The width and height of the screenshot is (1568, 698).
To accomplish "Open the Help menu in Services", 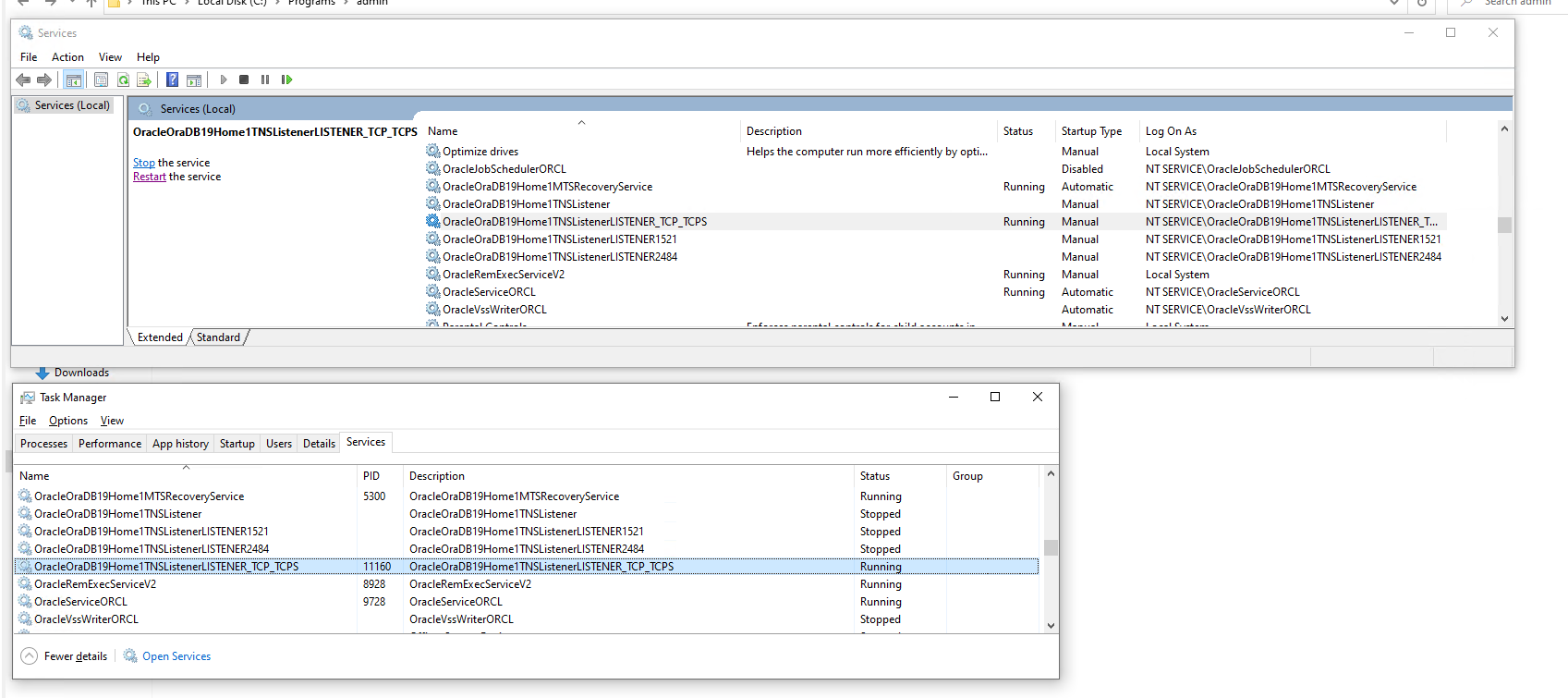I will (148, 57).
